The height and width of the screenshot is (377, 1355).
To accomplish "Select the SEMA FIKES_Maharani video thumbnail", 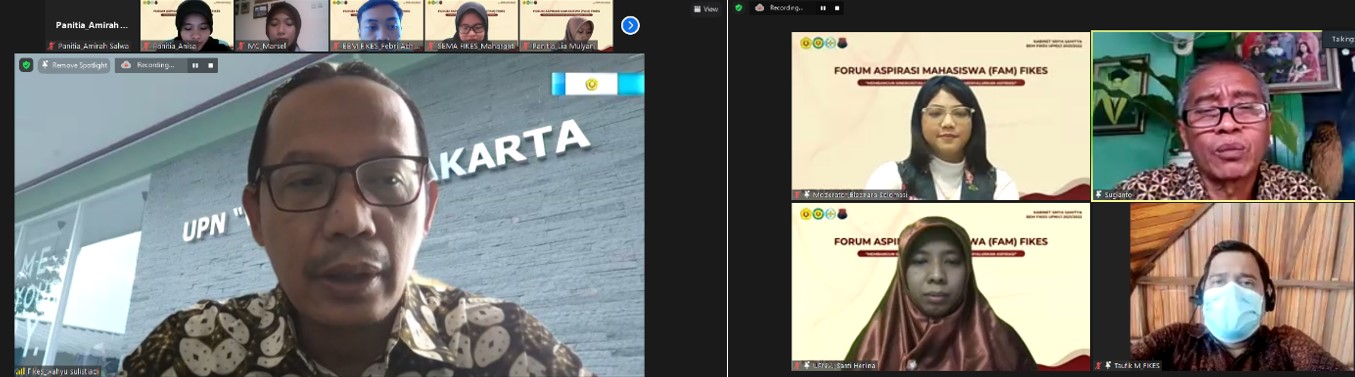I will click(471, 26).
